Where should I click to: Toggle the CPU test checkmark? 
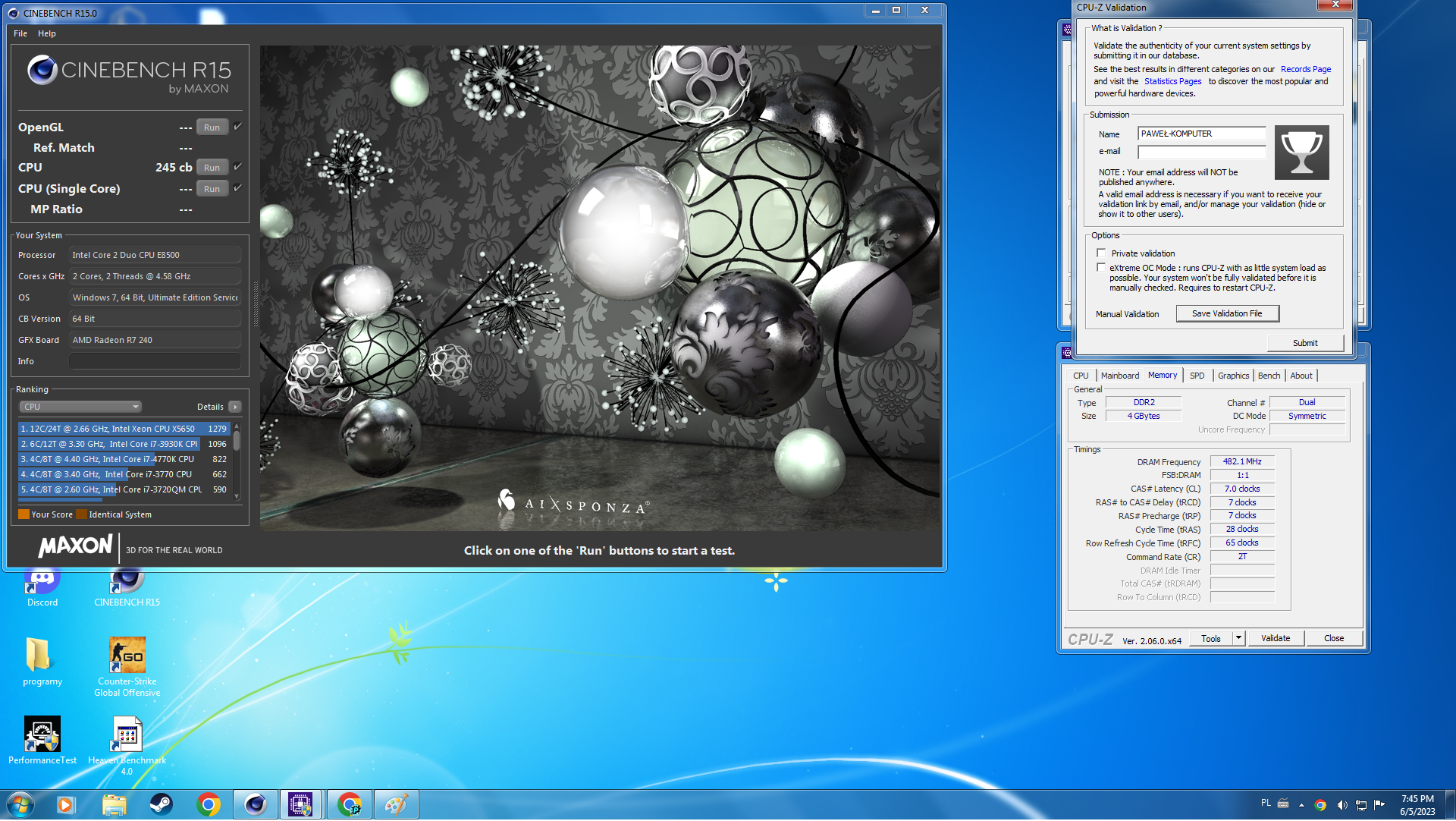(x=237, y=167)
